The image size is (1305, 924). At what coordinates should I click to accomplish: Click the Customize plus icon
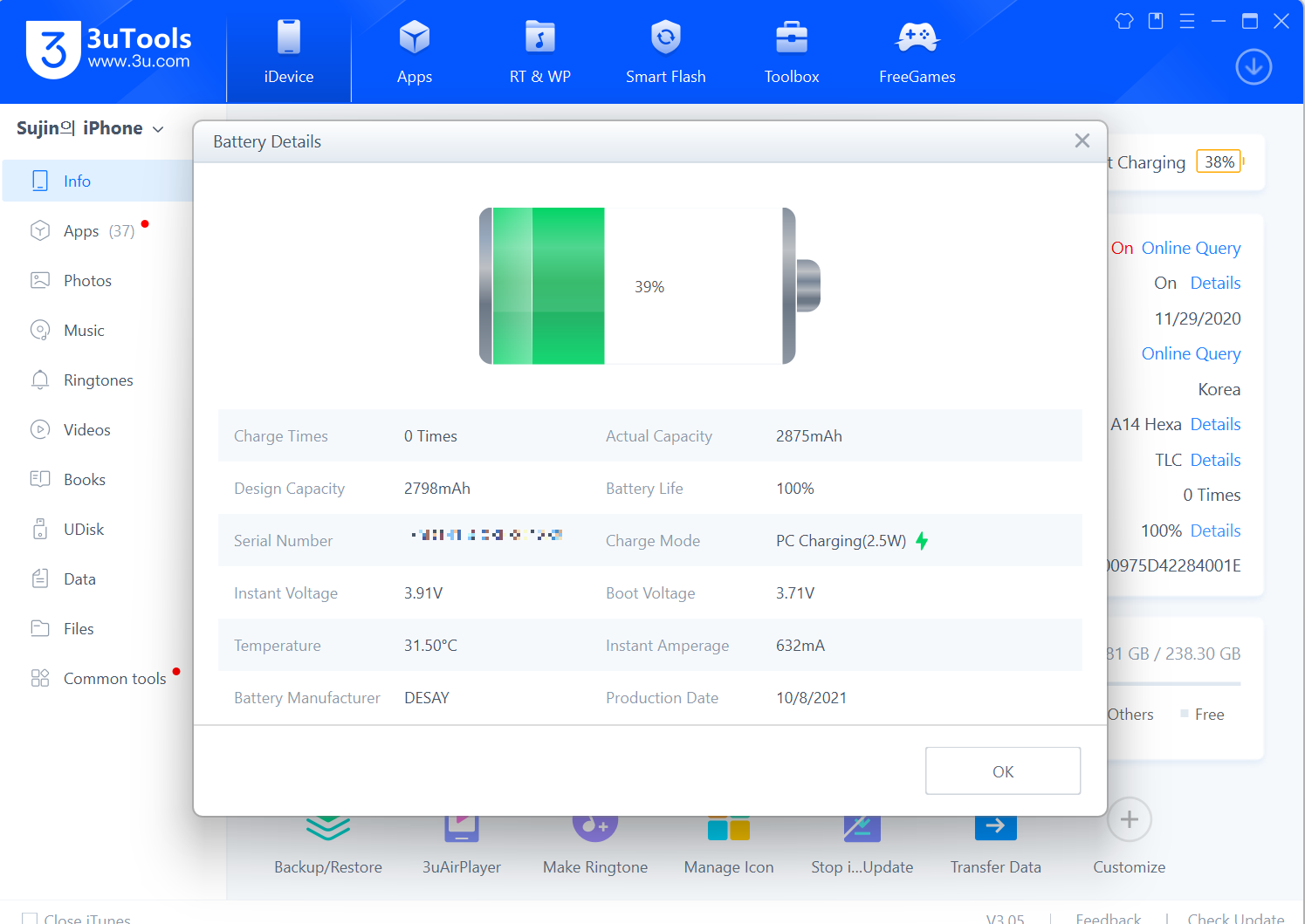point(1130,819)
